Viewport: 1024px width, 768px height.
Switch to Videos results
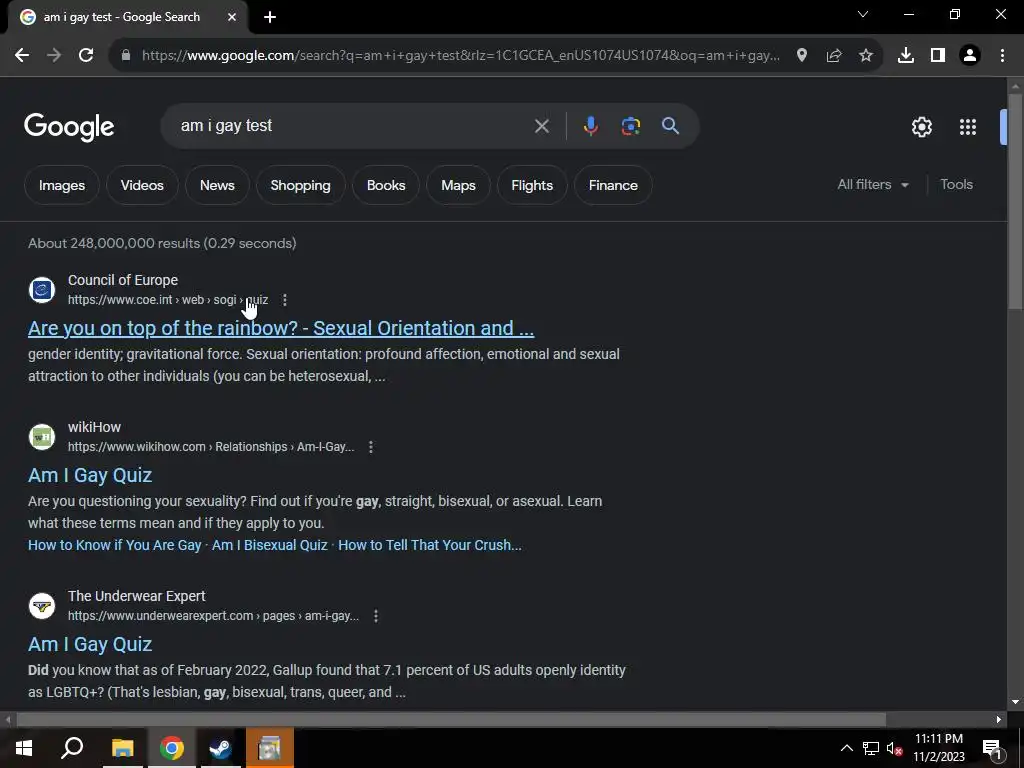(142, 185)
